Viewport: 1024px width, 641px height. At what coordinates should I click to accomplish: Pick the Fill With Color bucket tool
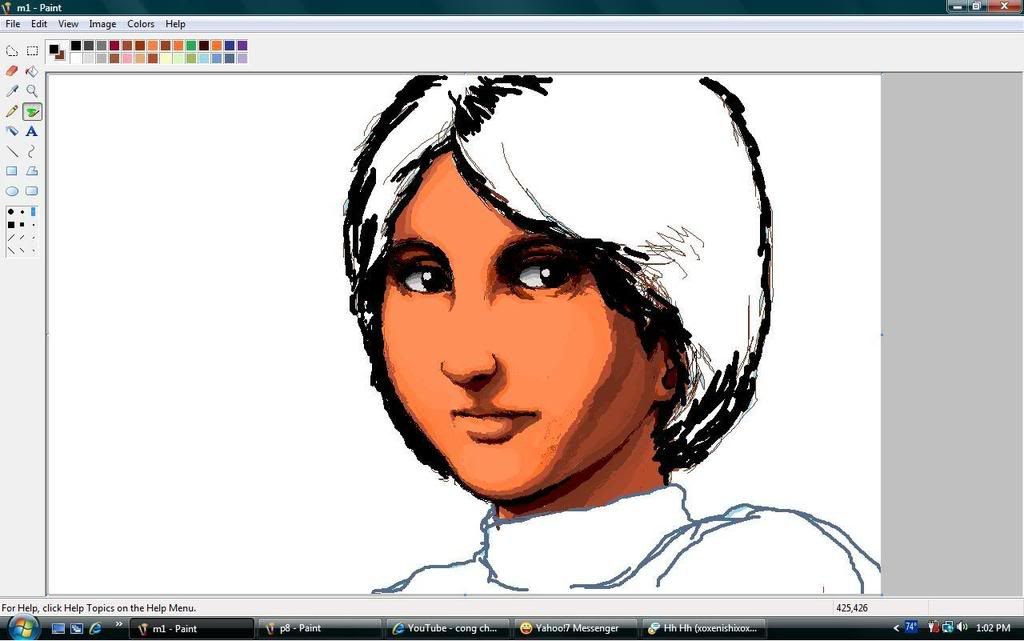click(32, 71)
